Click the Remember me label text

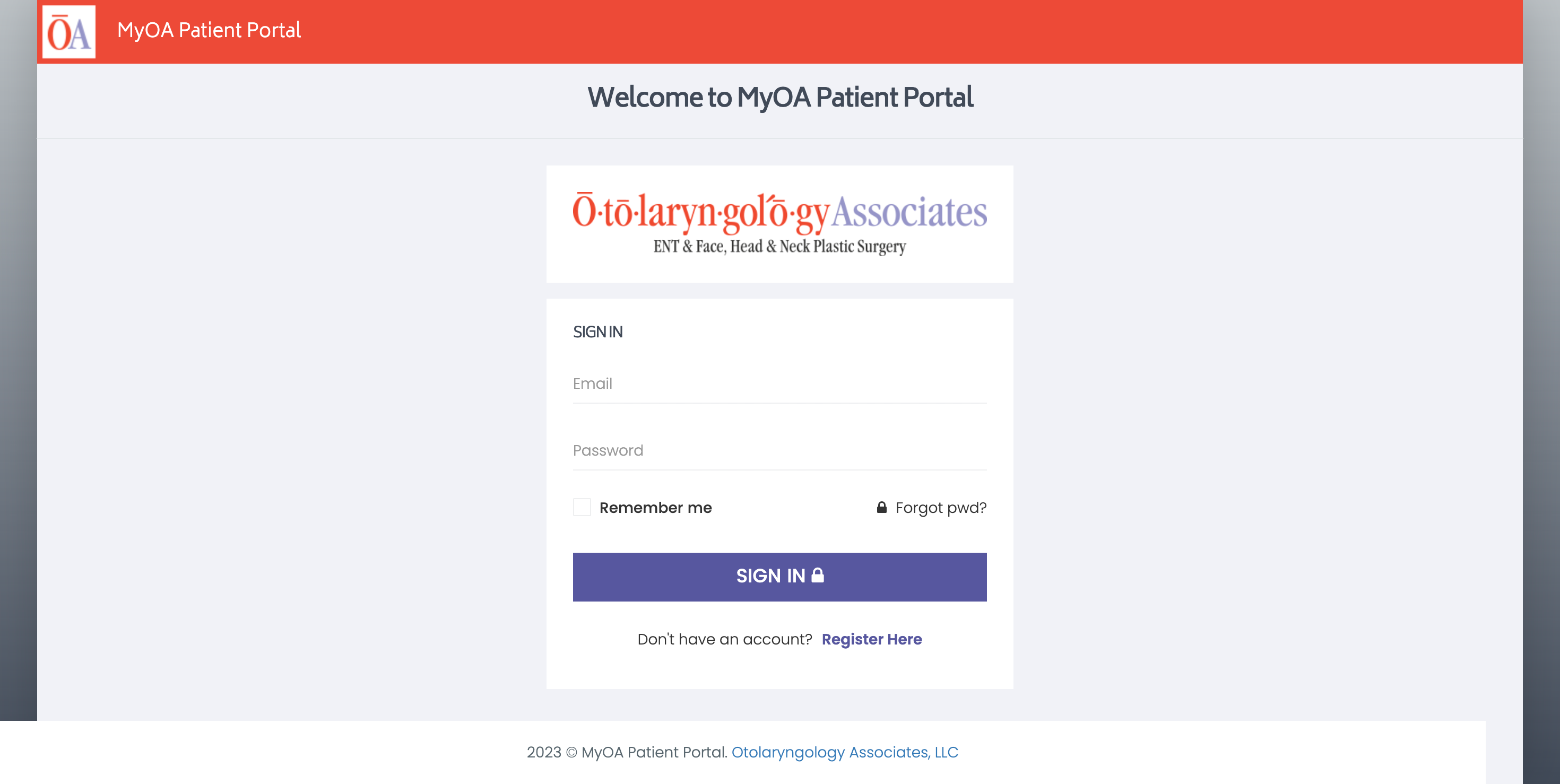pyautogui.click(x=655, y=508)
